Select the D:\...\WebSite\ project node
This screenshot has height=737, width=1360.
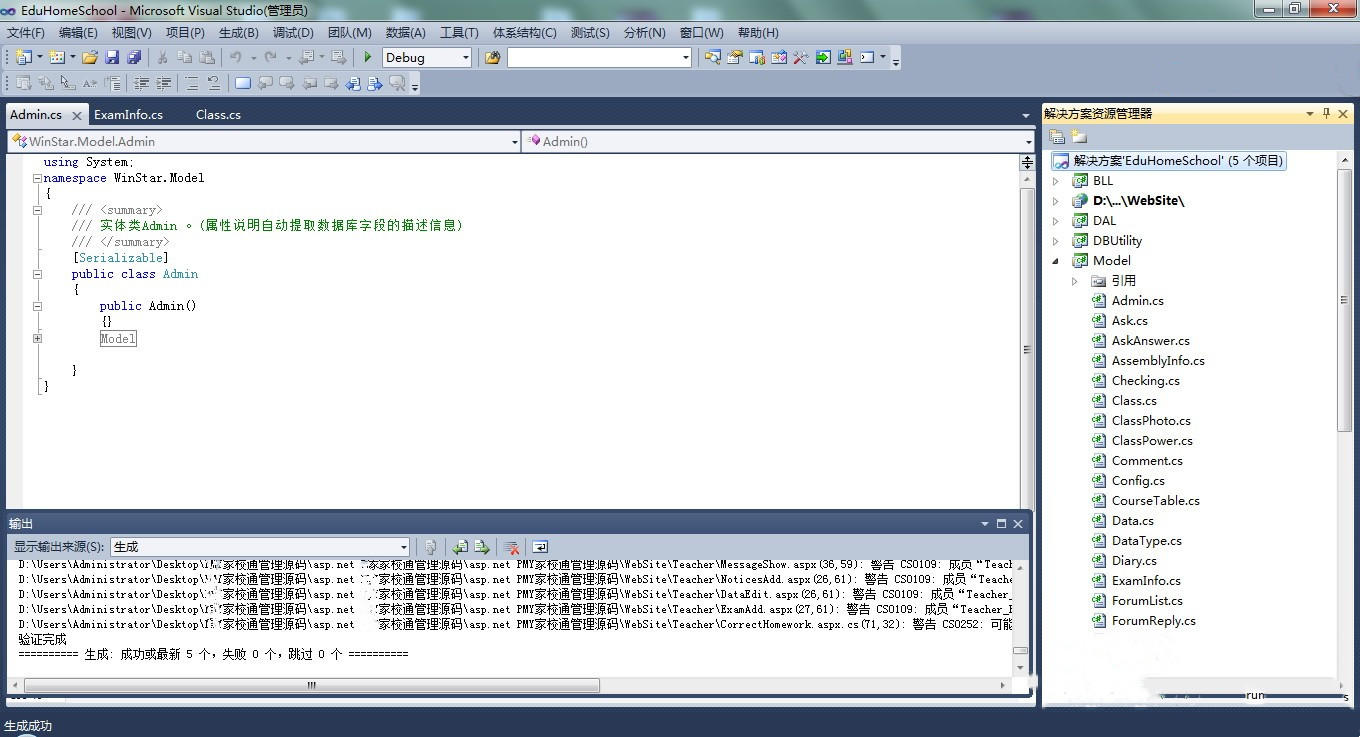[1138, 201]
